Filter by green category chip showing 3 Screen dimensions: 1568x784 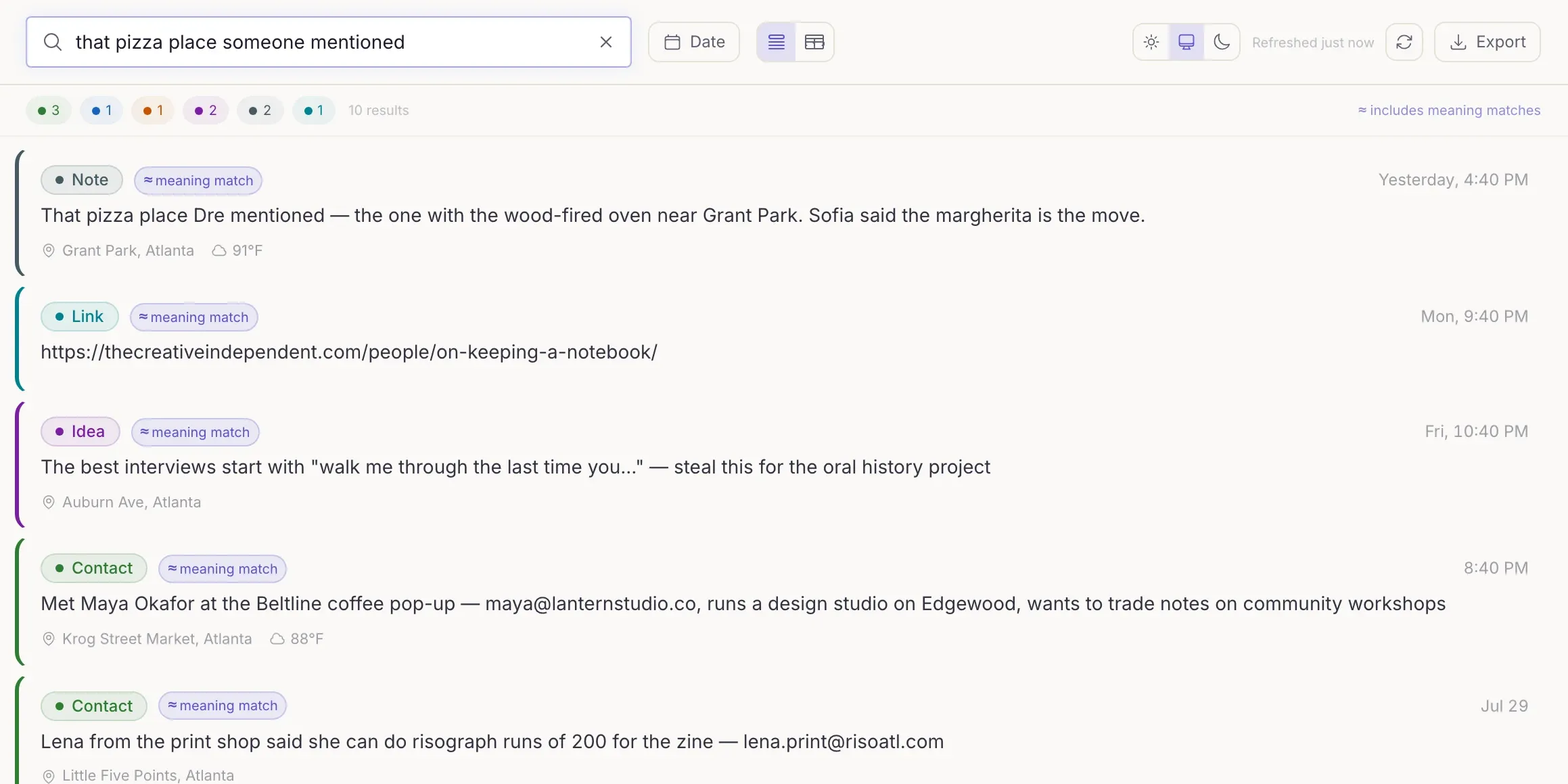[49, 110]
